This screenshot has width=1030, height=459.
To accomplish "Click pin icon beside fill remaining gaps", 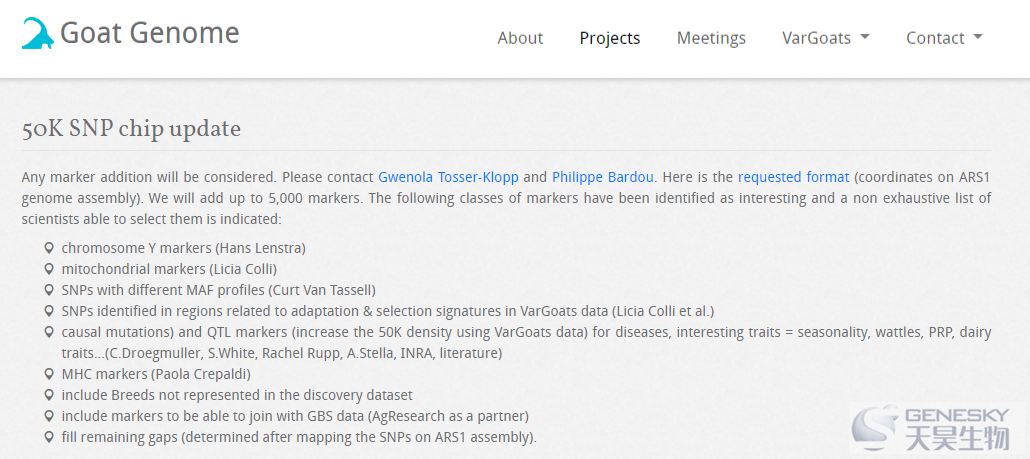I will [48, 437].
